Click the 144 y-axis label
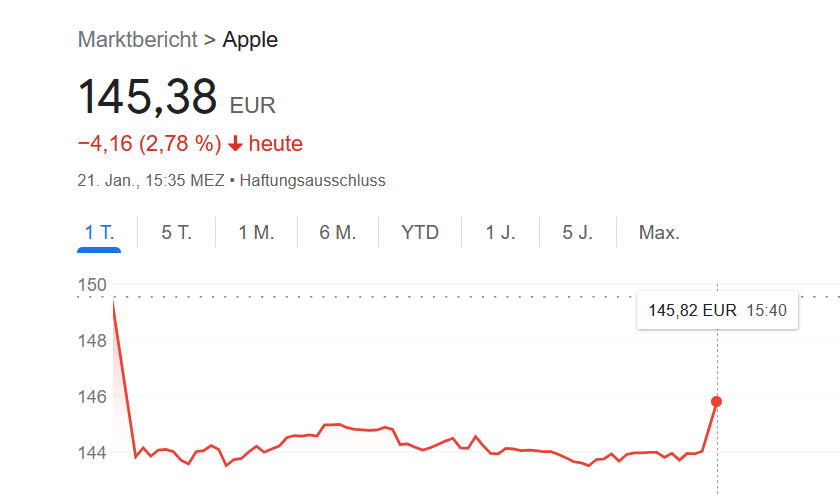Viewport: 840px width, 496px height. click(x=92, y=453)
